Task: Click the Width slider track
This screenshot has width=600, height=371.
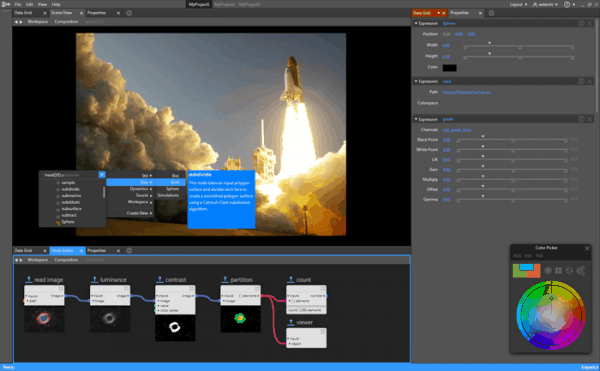Action: coord(519,47)
